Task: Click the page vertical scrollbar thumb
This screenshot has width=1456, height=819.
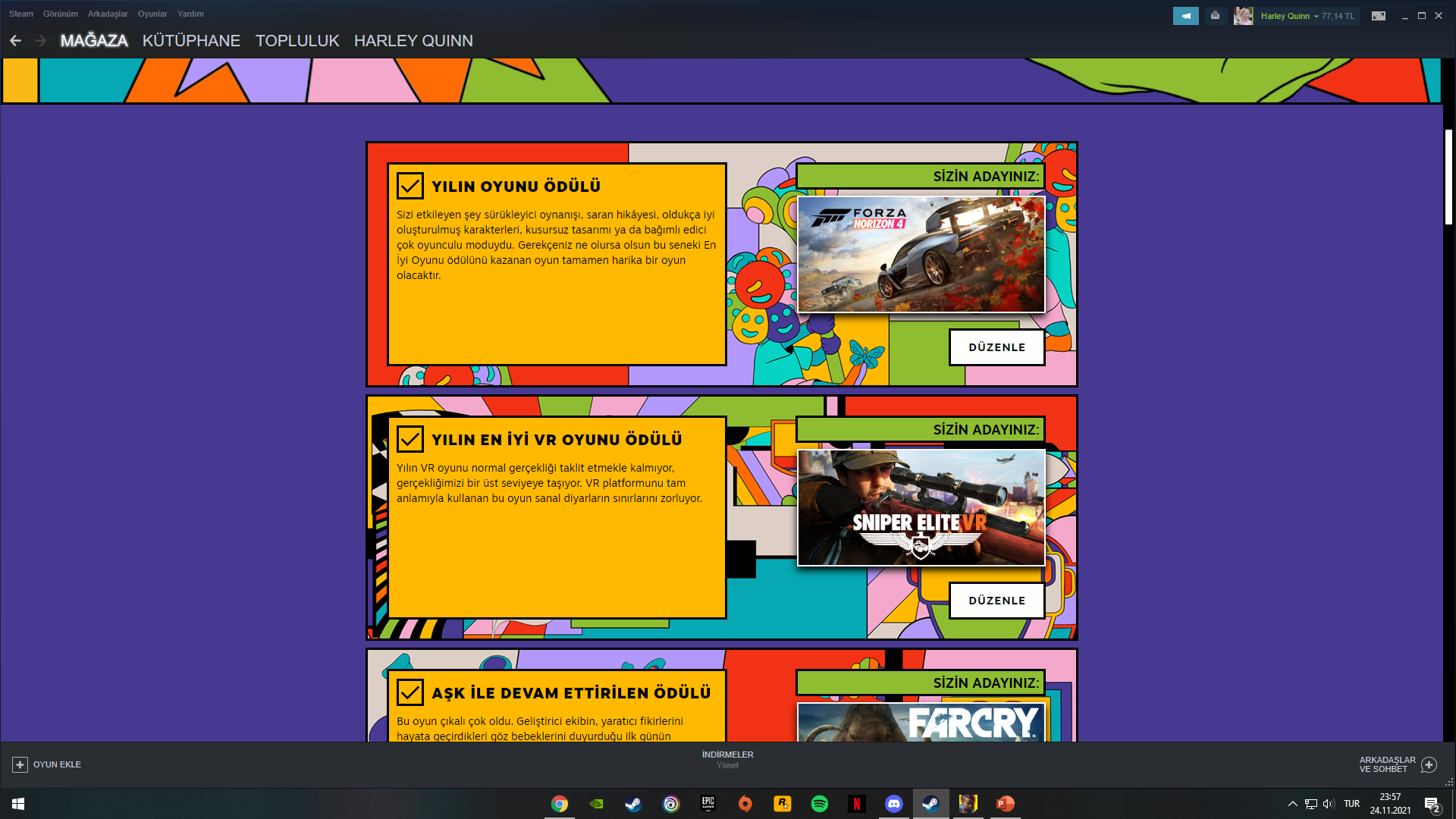Action: tap(1448, 176)
